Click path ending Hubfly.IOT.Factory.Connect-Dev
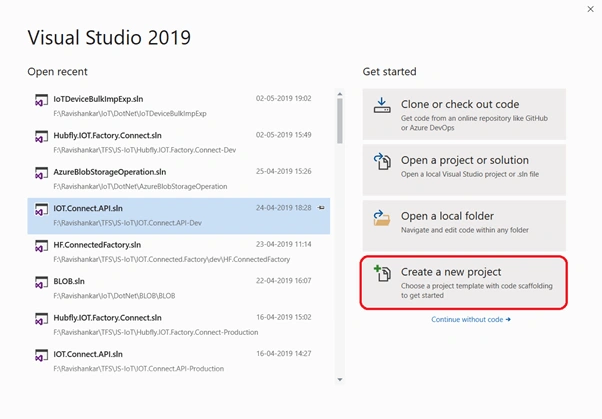Image resolution: width=602 pixels, height=419 pixels. 145,150
